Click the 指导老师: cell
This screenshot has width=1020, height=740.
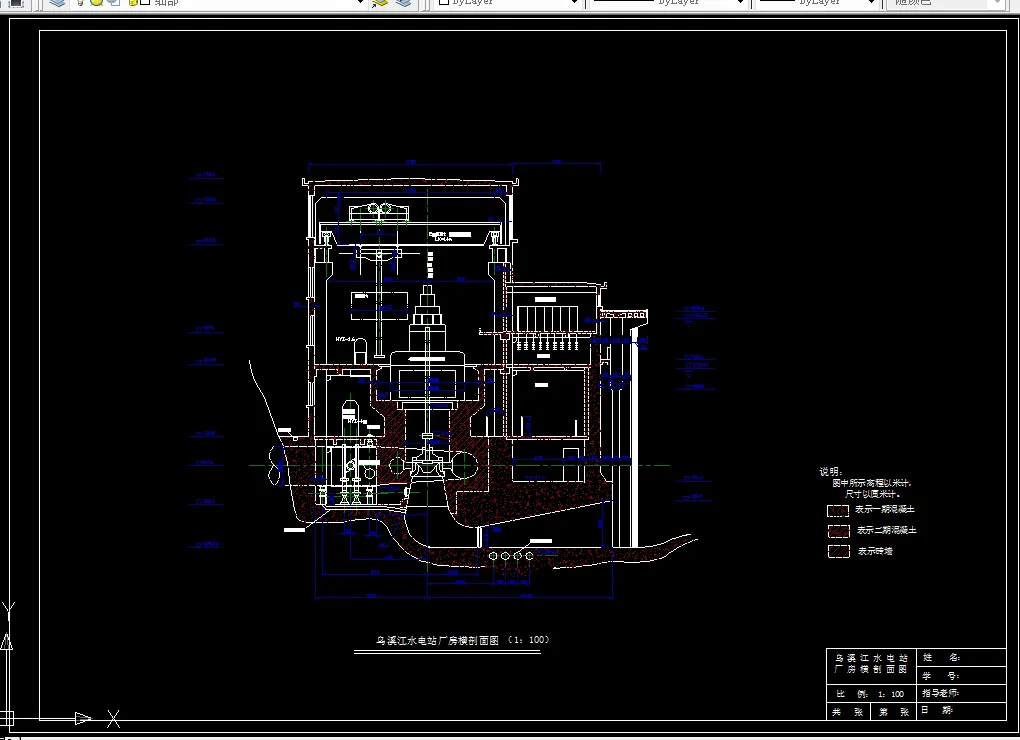(x=961, y=693)
